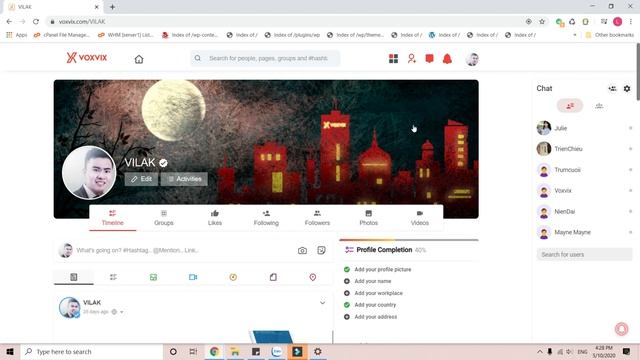Click the Edit profile button

(141, 179)
